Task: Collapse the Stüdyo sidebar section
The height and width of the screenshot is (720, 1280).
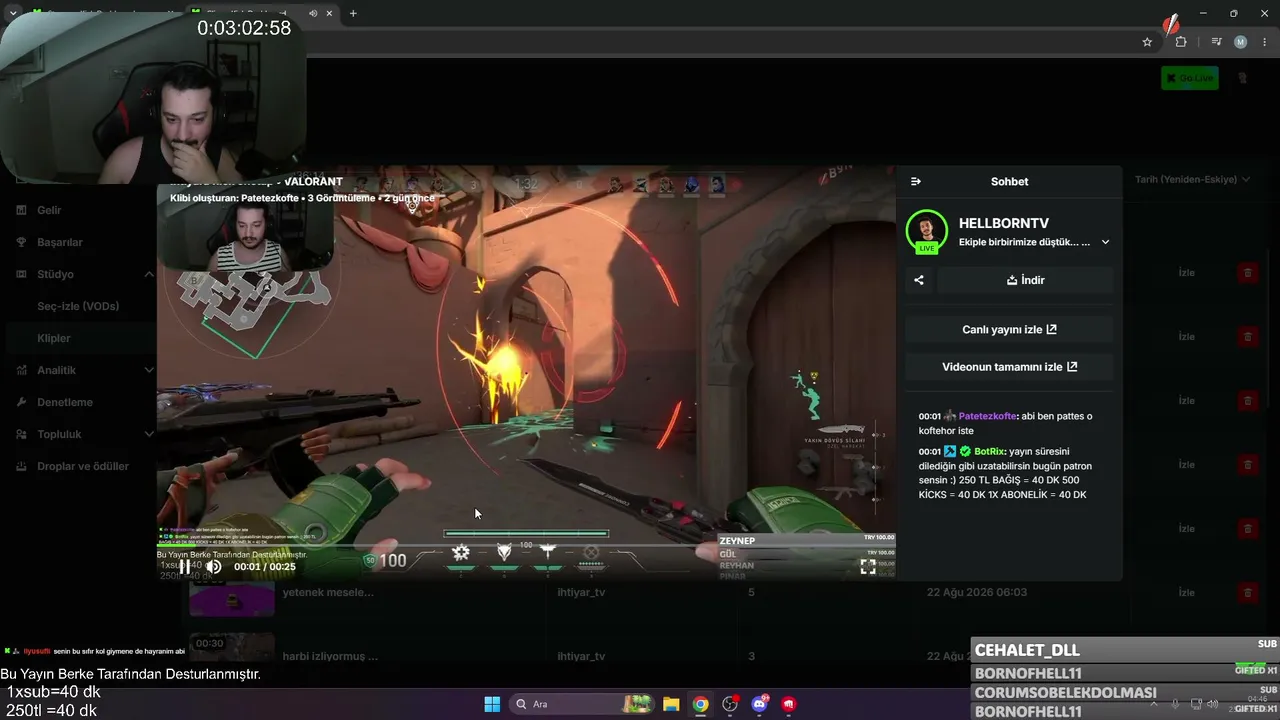Action: click(x=149, y=274)
